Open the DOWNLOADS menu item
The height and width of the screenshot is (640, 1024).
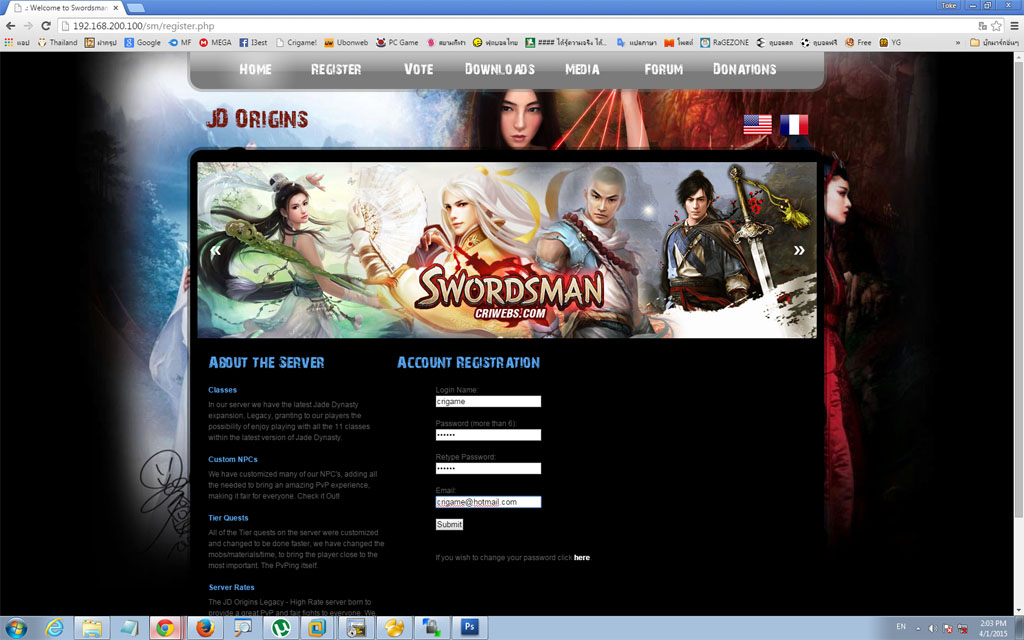coord(500,69)
